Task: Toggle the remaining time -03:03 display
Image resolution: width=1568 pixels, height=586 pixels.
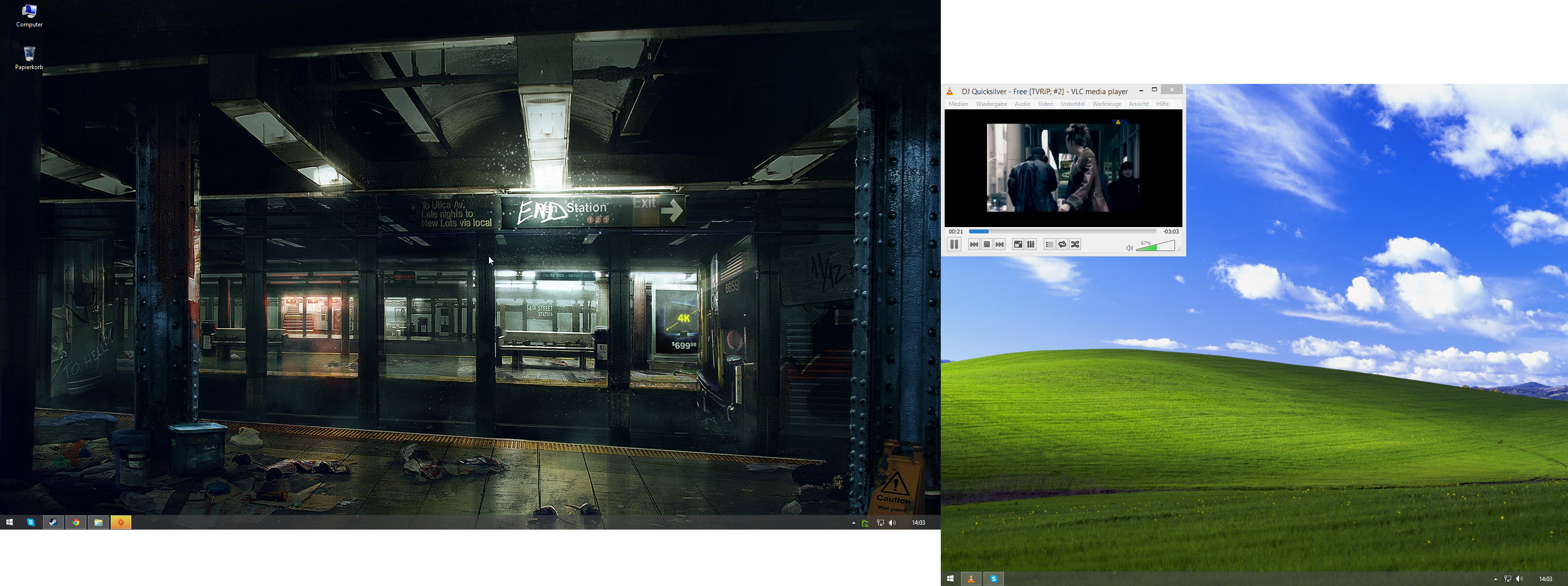Action: (1171, 231)
